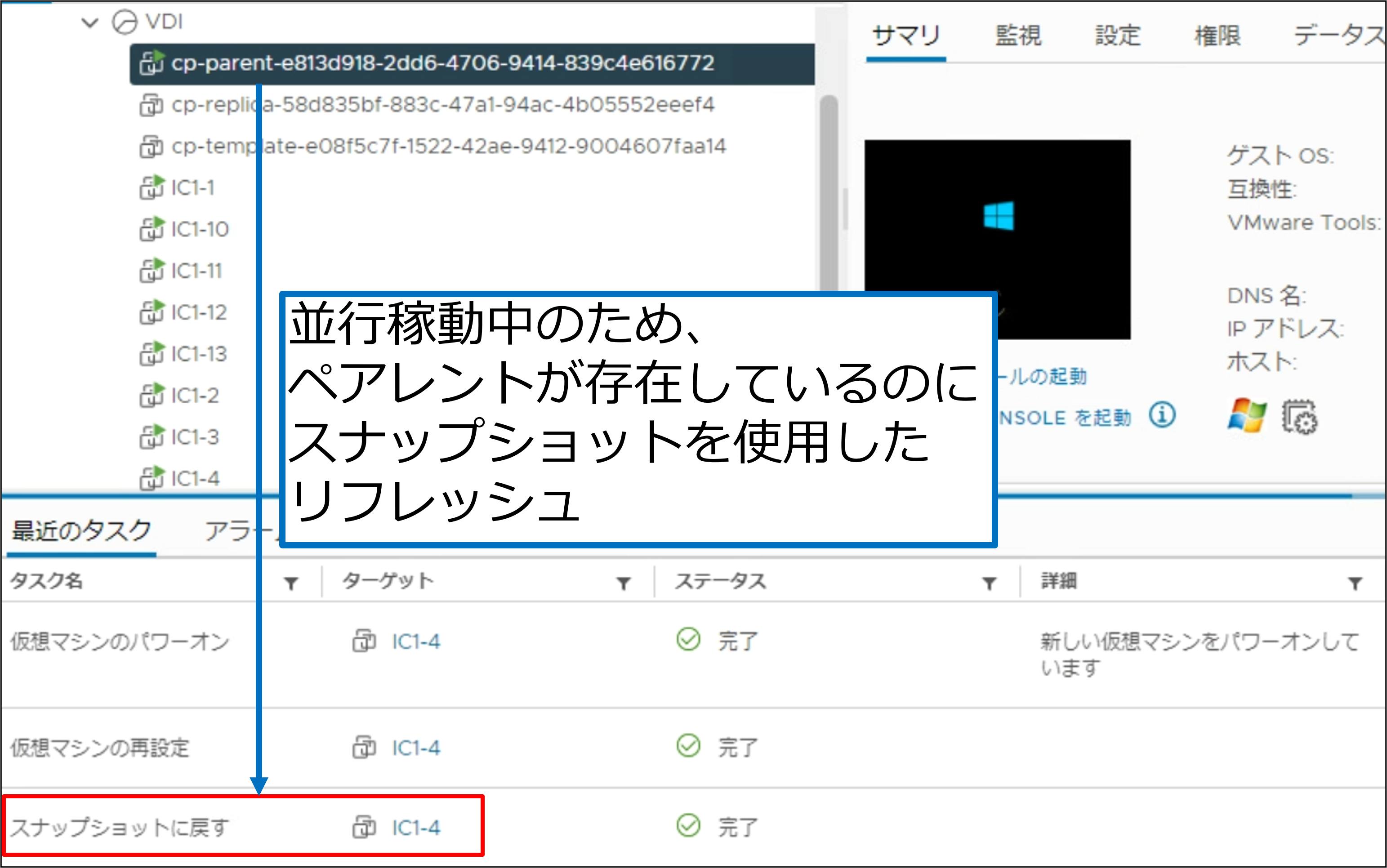Click the IC1-2 VM icon
Screen dimensions: 1387x868
(x=152, y=395)
